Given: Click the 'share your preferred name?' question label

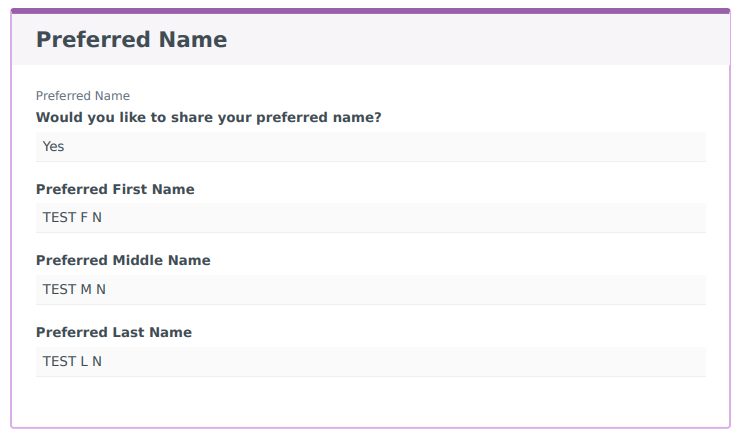Looking at the screenshot, I should pyautogui.click(x=208, y=117).
